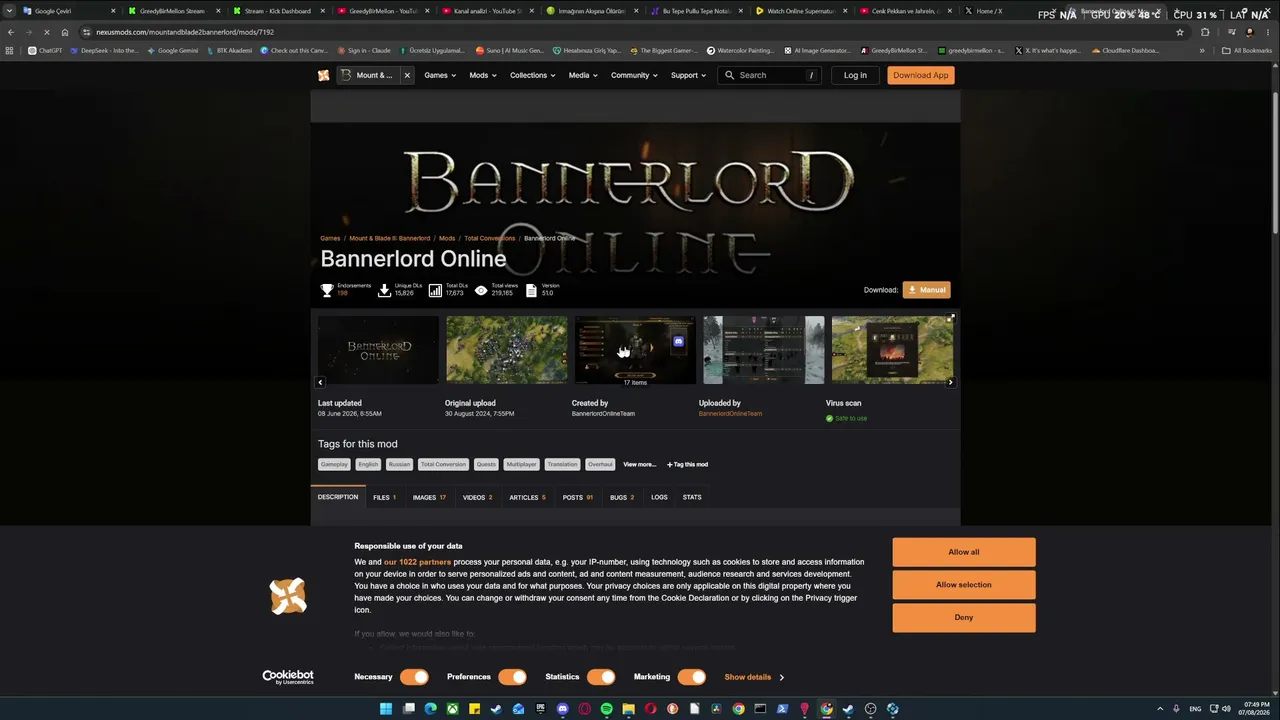
Task: Click the Log in button
Action: pos(855,75)
